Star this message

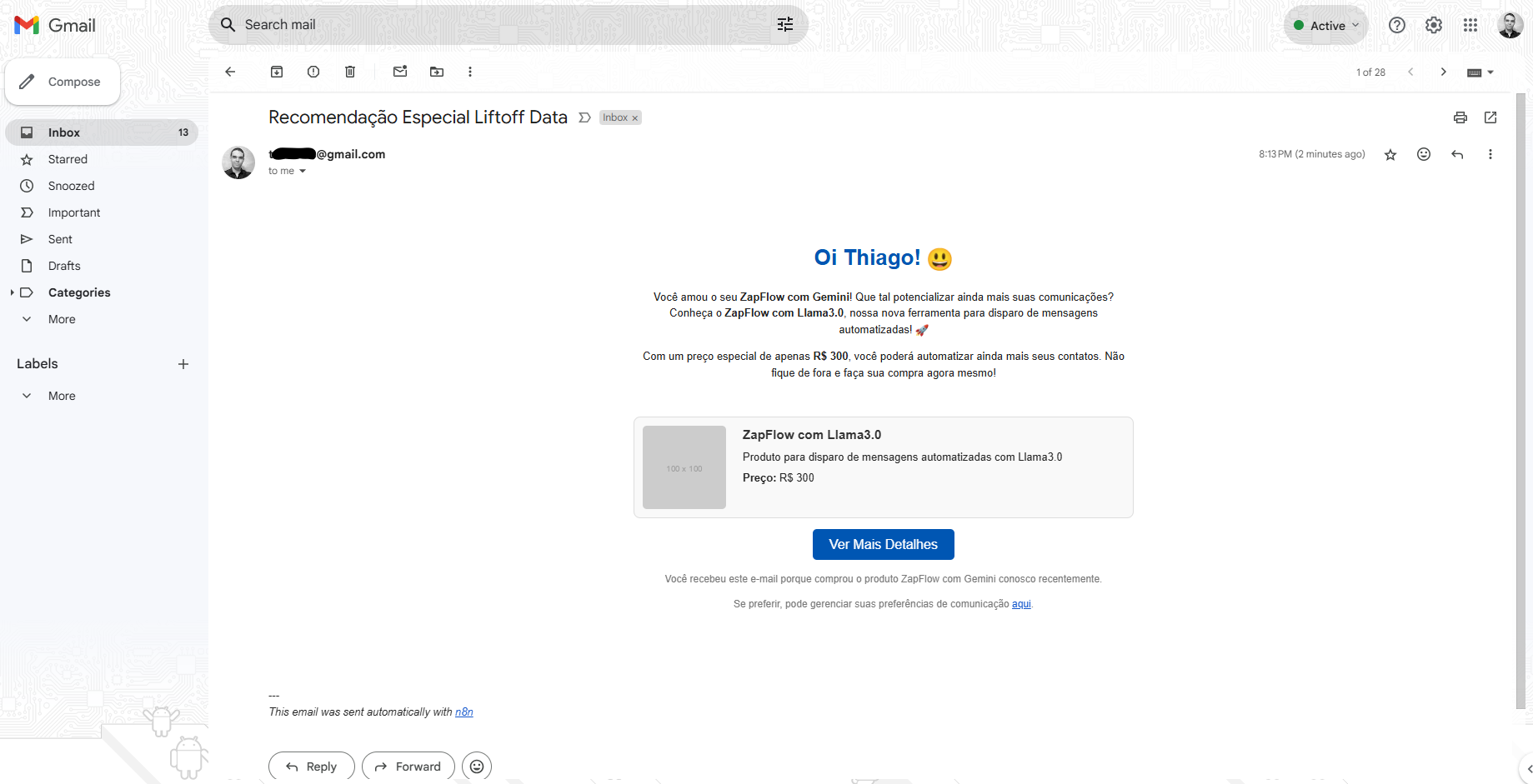click(1390, 154)
